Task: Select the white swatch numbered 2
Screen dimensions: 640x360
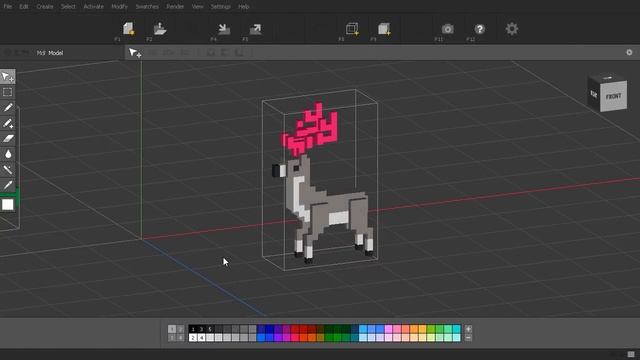Action: 193,338
